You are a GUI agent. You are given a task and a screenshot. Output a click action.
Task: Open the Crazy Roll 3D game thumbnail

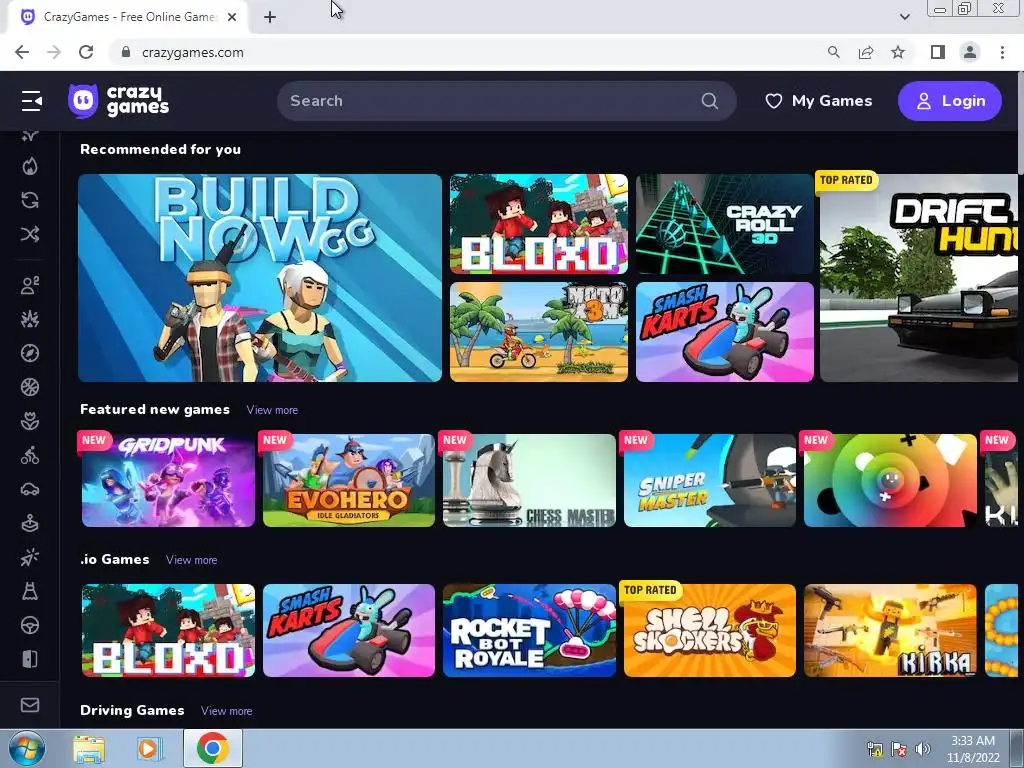pyautogui.click(x=725, y=224)
